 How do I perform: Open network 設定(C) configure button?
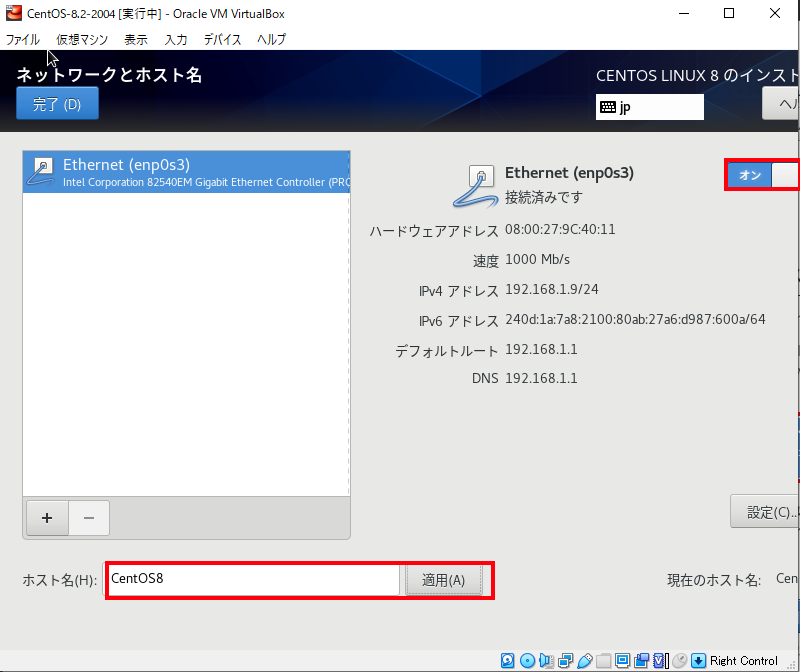point(765,511)
